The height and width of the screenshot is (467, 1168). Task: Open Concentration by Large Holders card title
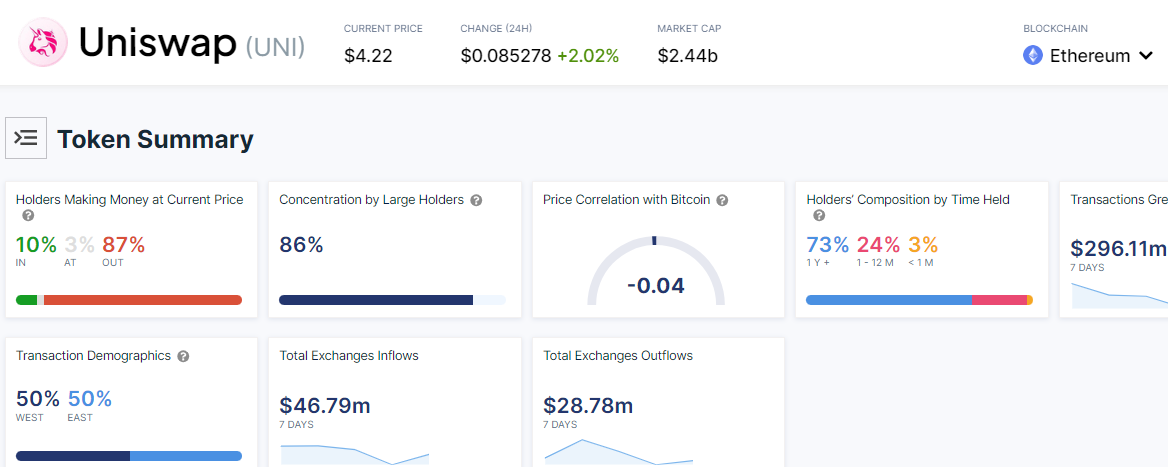372,200
